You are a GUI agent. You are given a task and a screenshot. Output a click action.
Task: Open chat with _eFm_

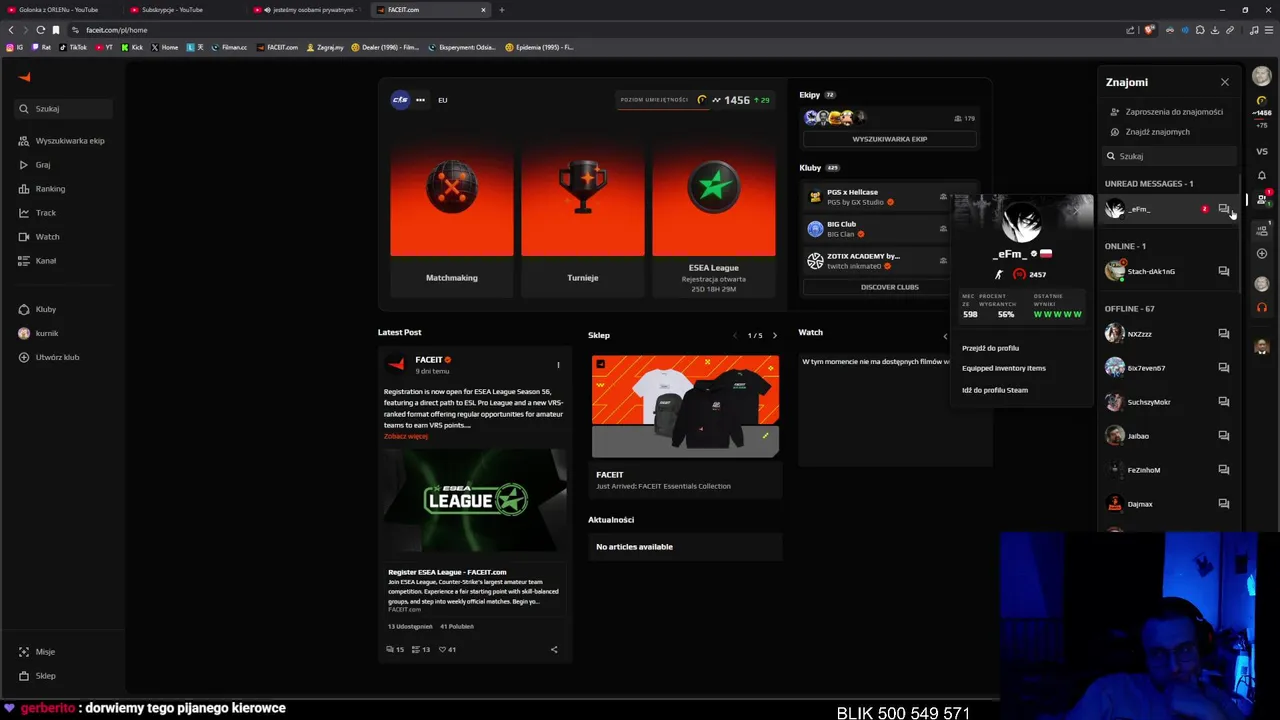tap(1223, 209)
